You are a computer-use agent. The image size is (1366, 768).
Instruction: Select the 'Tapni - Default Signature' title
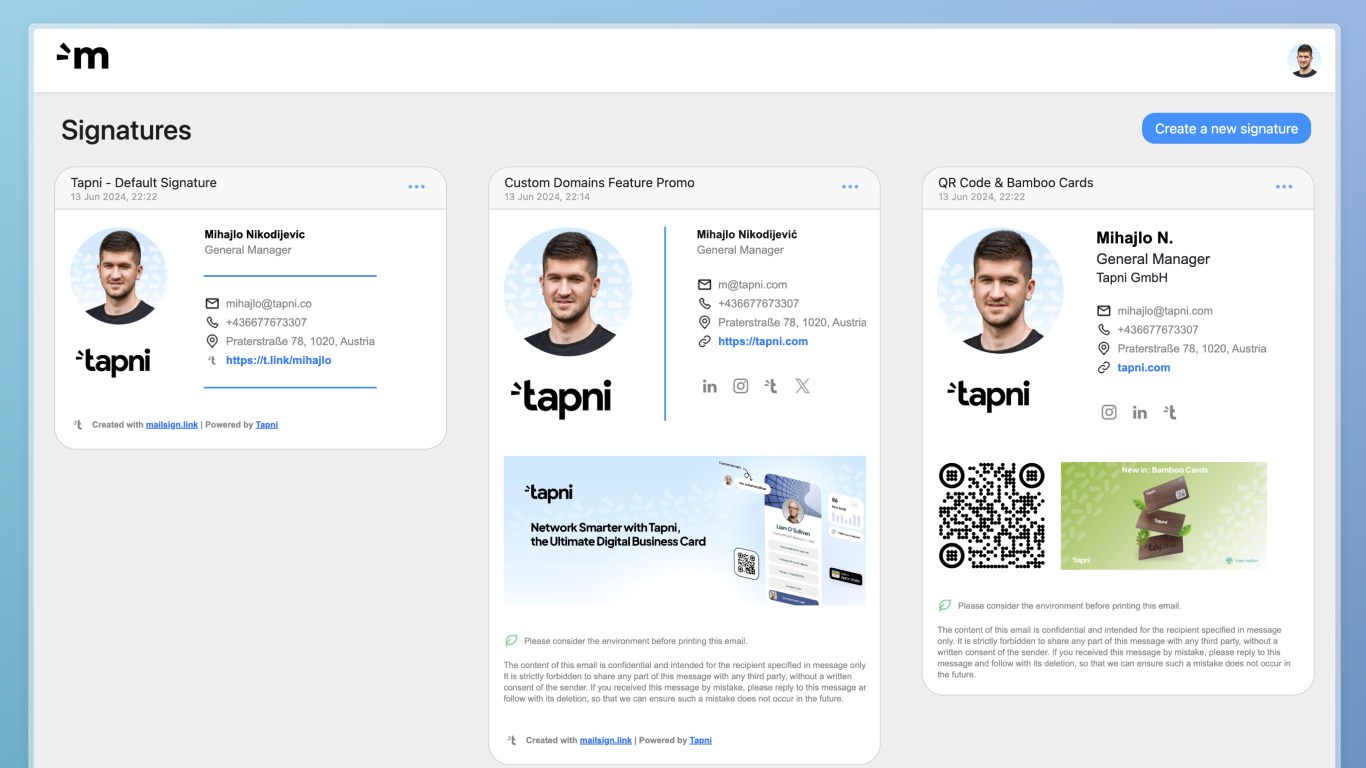point(144,183)
